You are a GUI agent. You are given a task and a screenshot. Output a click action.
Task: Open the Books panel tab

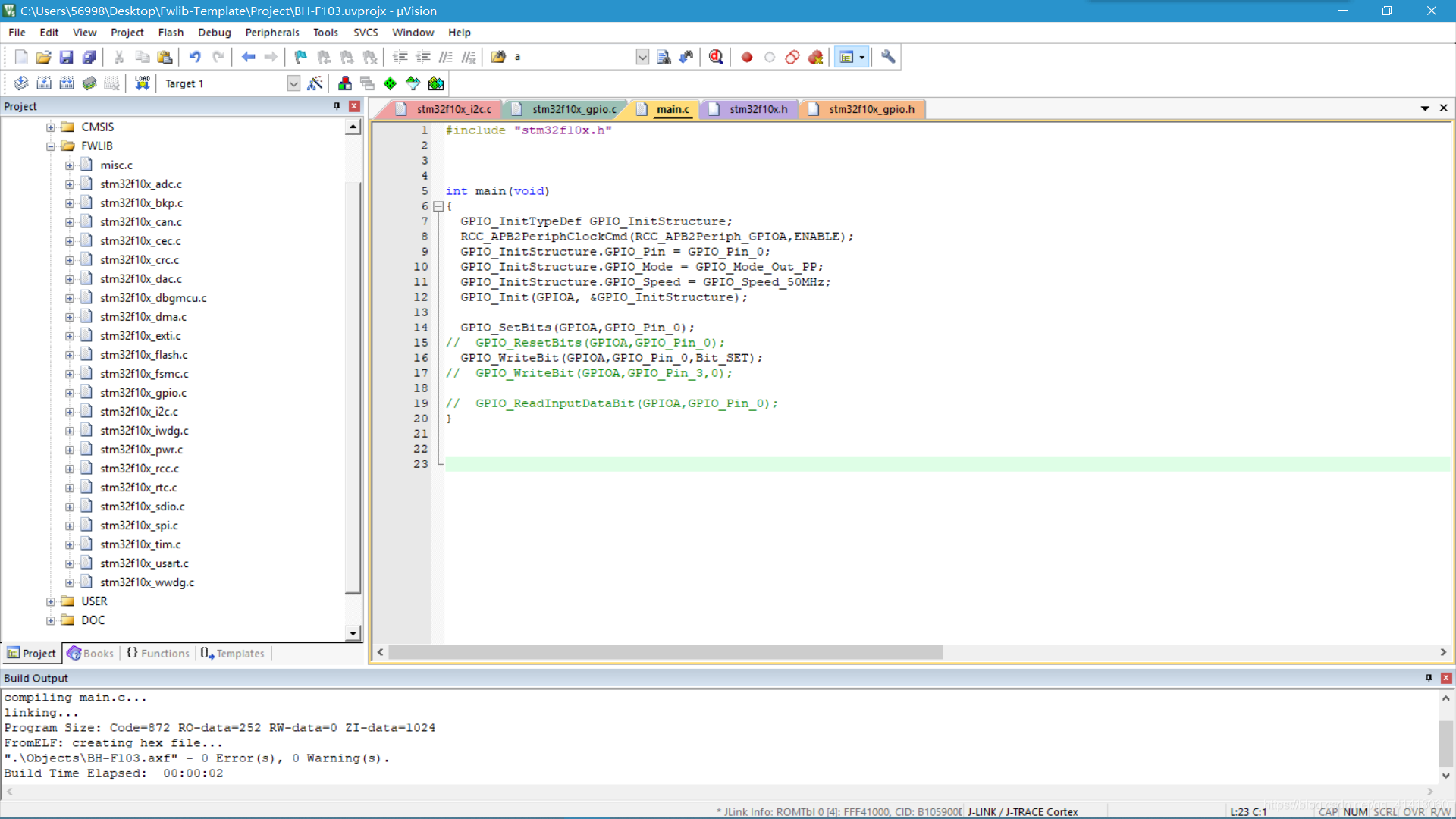point(90,654)
